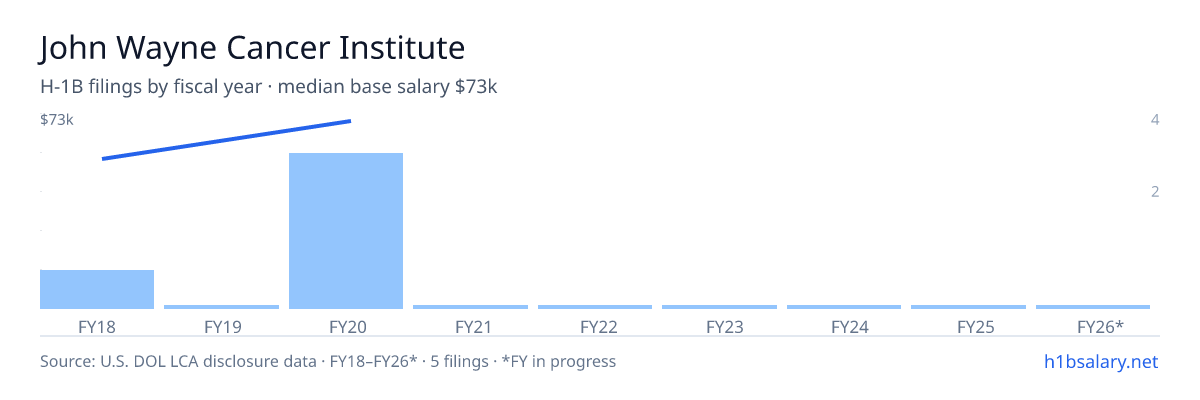Click the FY19 bar
Screen dimensions: 1200x400
click(x=221, y=307)
